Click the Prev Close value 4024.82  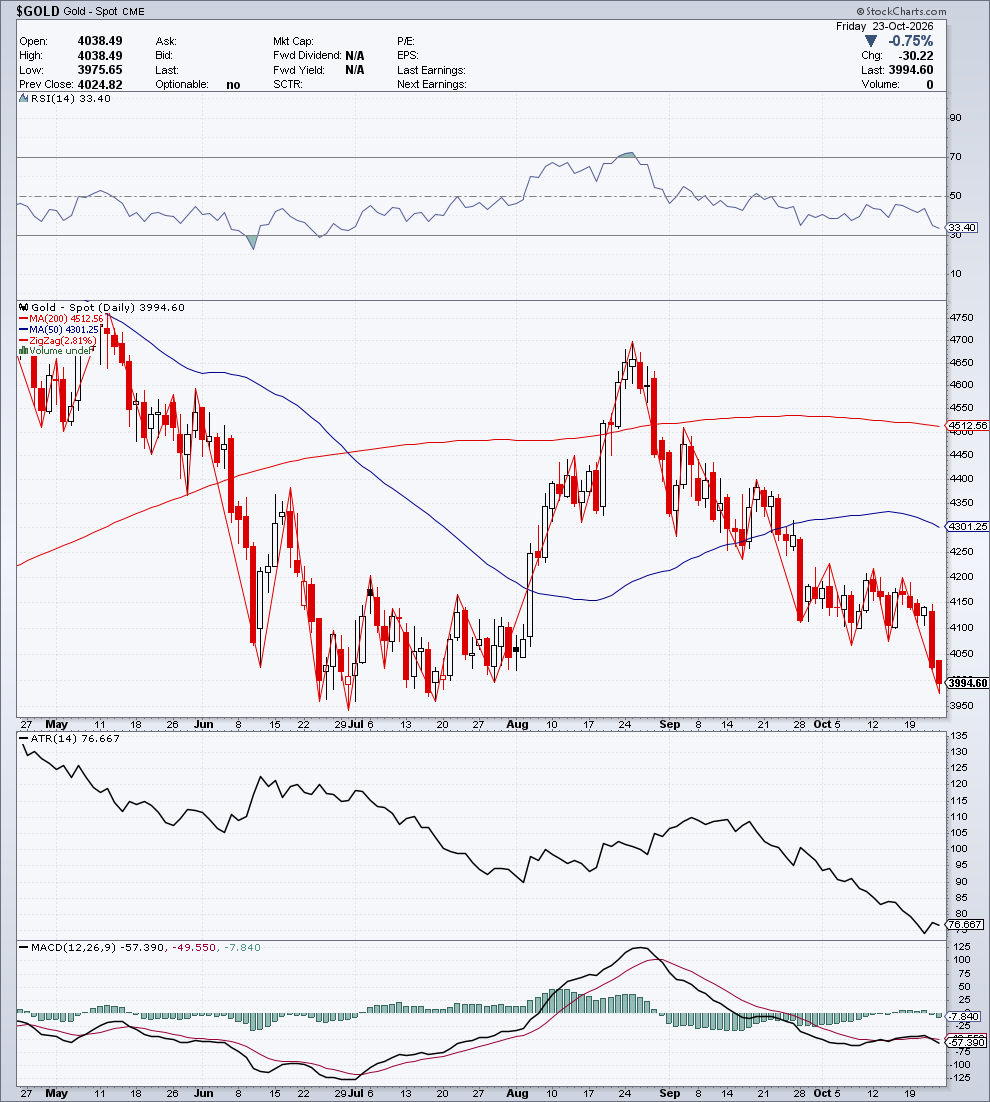click(x=100, y=84)
